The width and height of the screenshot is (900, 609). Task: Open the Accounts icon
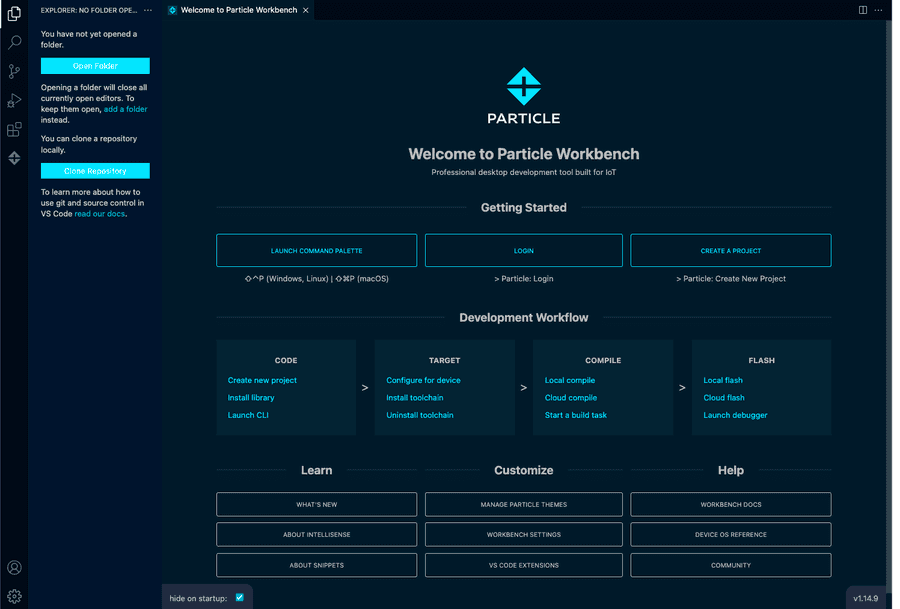(x=14, y=568)
